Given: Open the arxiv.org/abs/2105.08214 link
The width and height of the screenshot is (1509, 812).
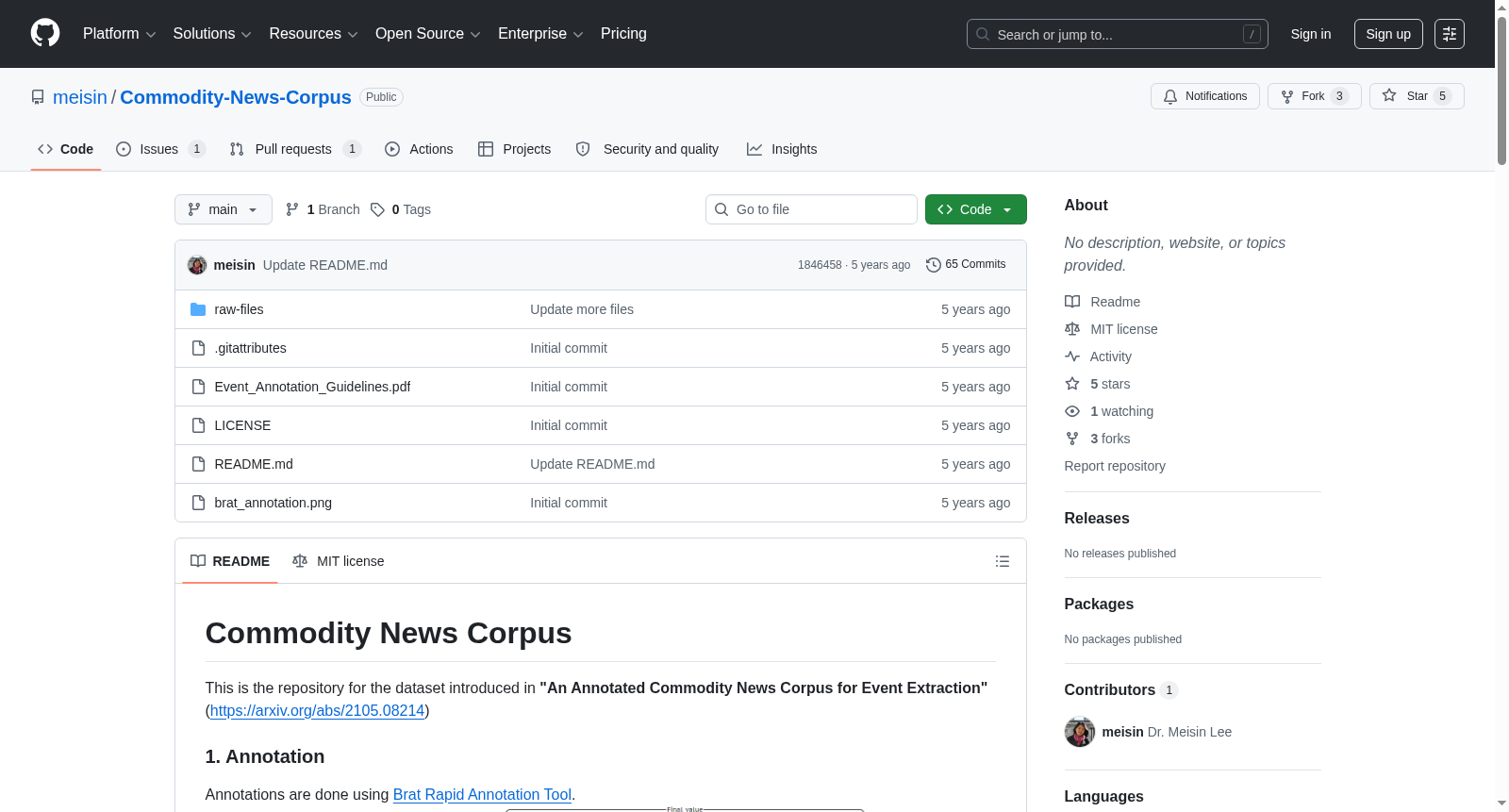Looking at the screenshot, I should 317,711.
